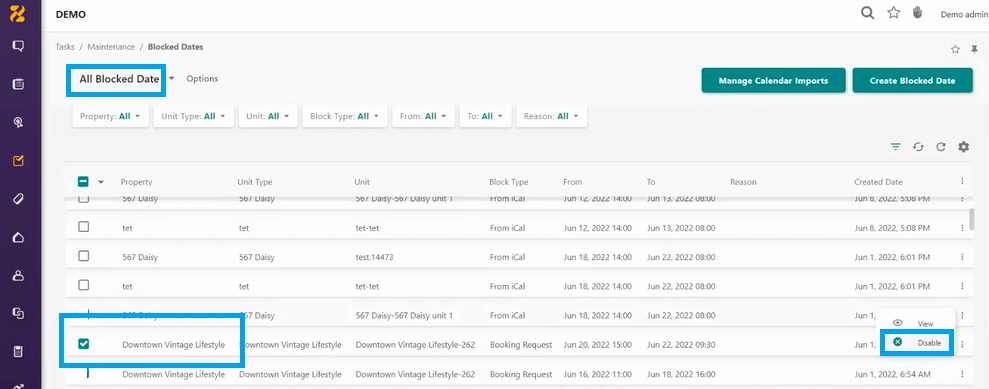Choose View in the row context menu

tap(917, 323)
